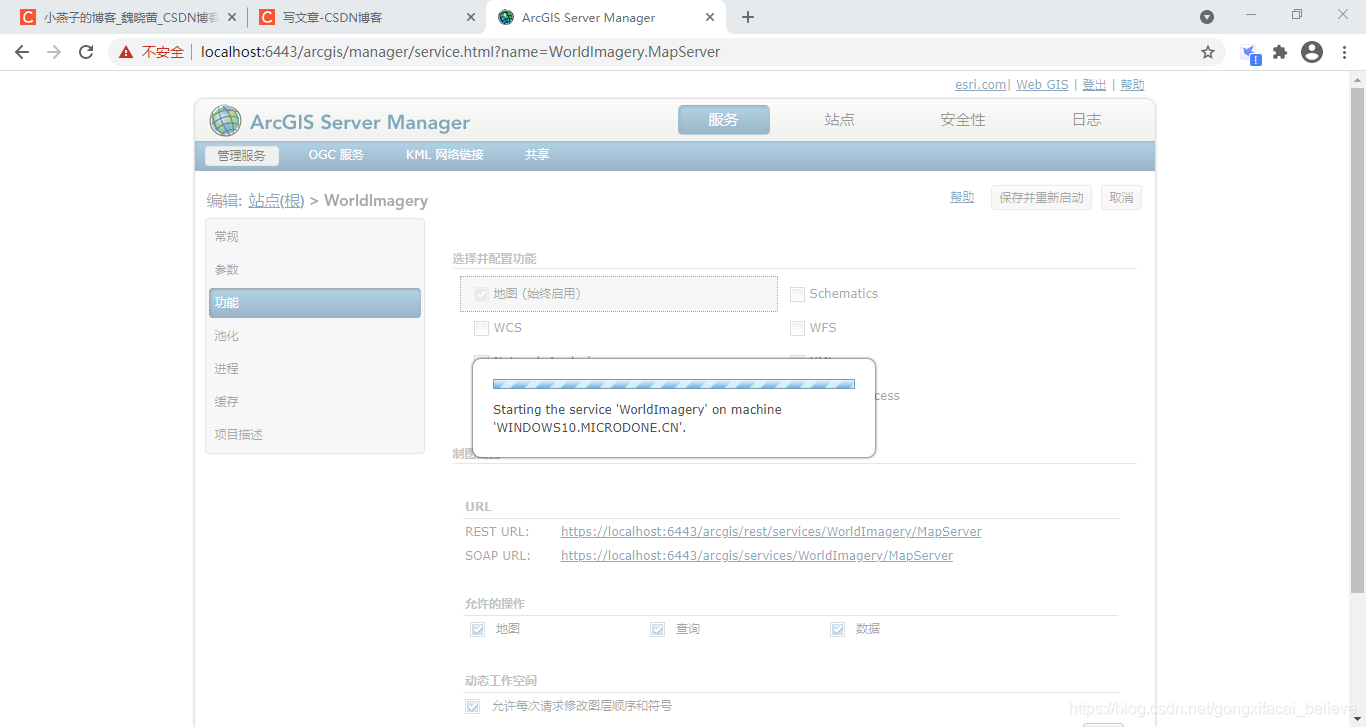
Task: Open the extensions puzzle icon
Action: click(1280, 52)
